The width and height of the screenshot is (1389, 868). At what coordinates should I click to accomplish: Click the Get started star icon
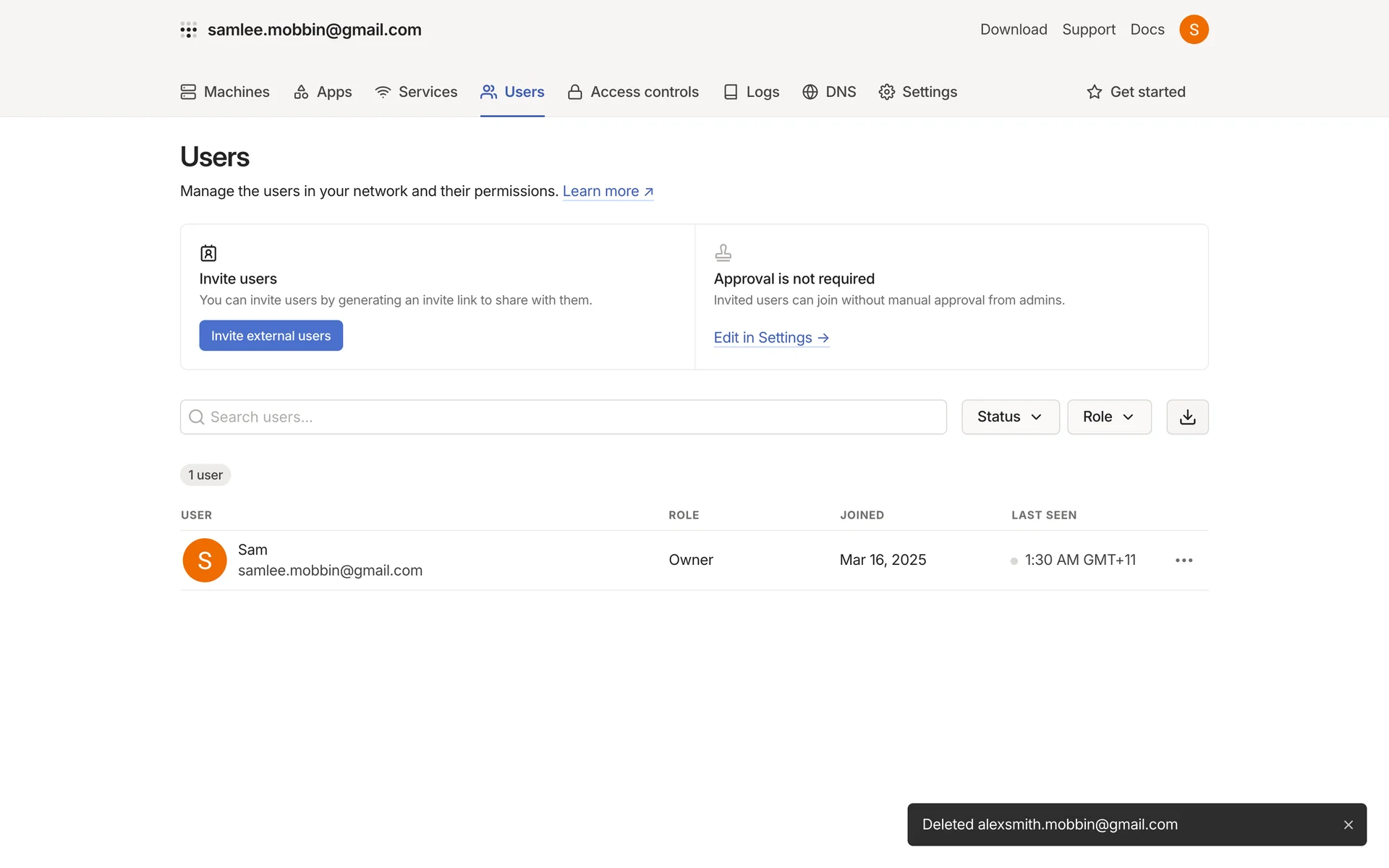click(x=1094, y=92)
